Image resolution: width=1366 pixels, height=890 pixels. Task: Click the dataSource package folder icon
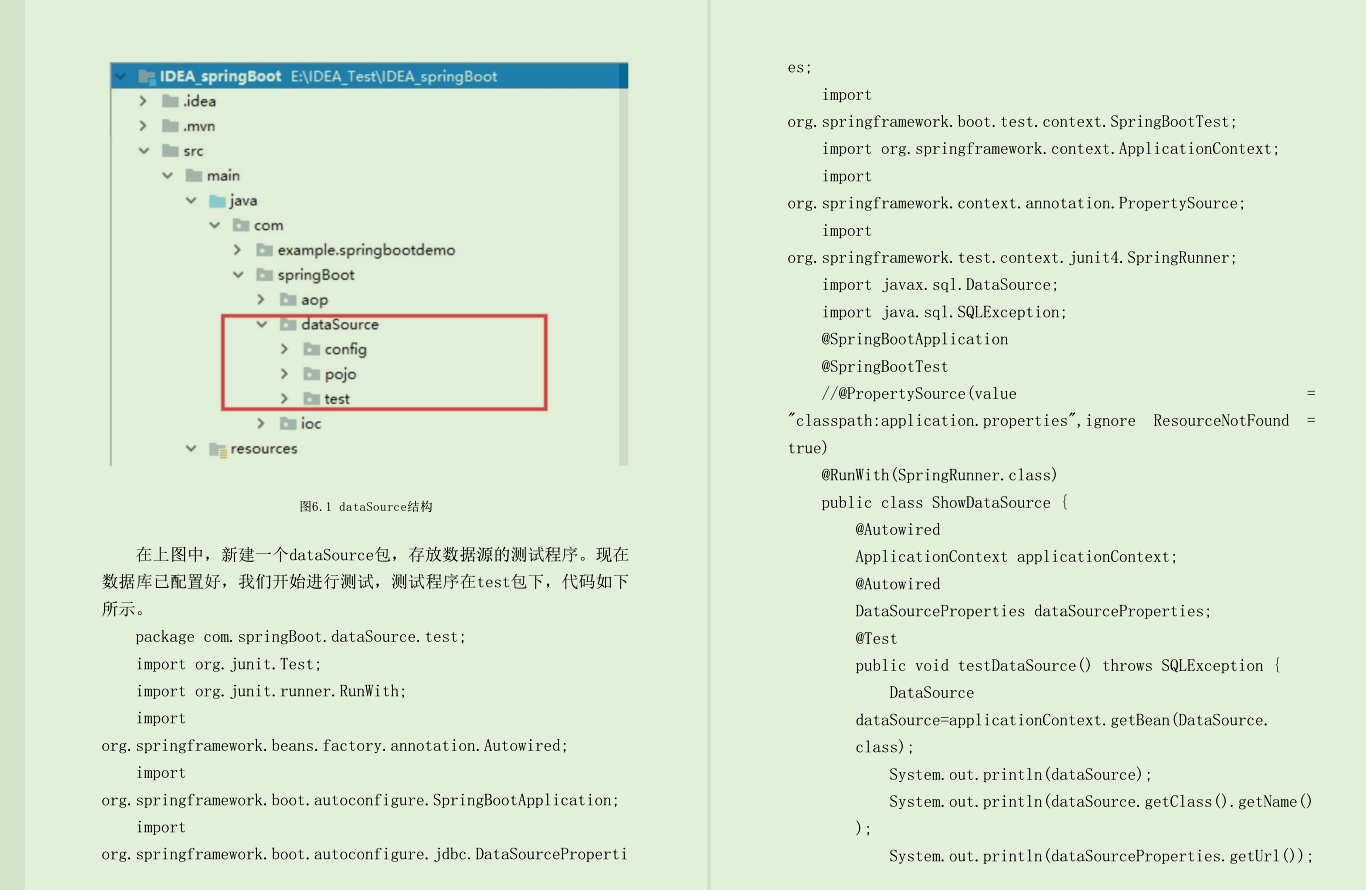(x=286, y=324)
